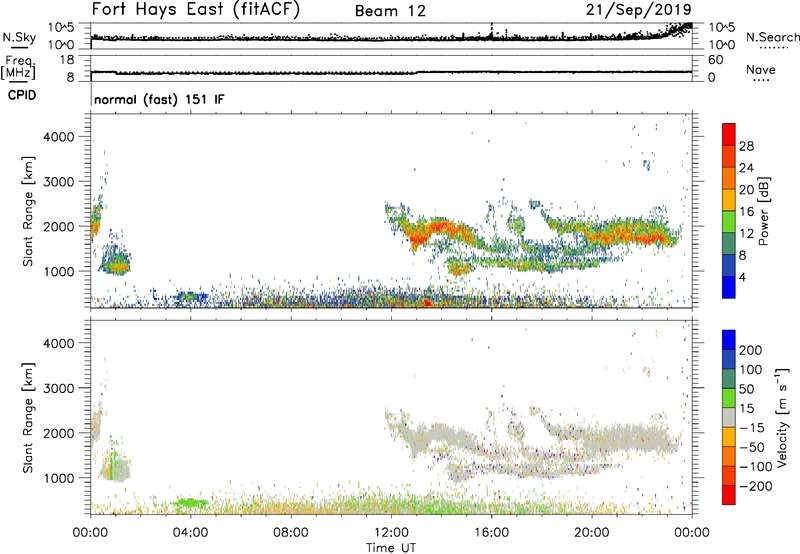Click the 'N.Search' legend label
800x554 pixels.
click(772, 37)
